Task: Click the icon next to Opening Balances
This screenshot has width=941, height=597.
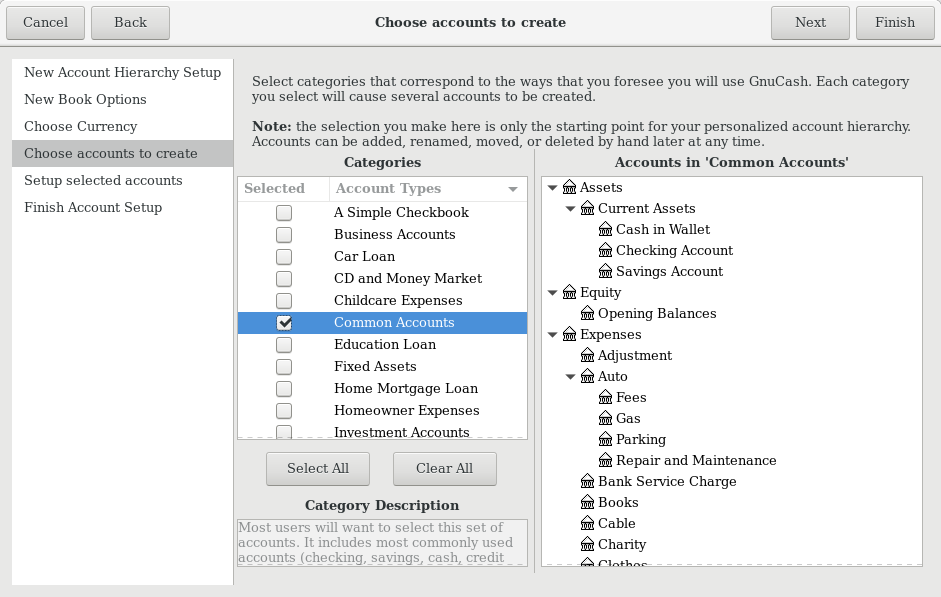Action: pos(587,313)
